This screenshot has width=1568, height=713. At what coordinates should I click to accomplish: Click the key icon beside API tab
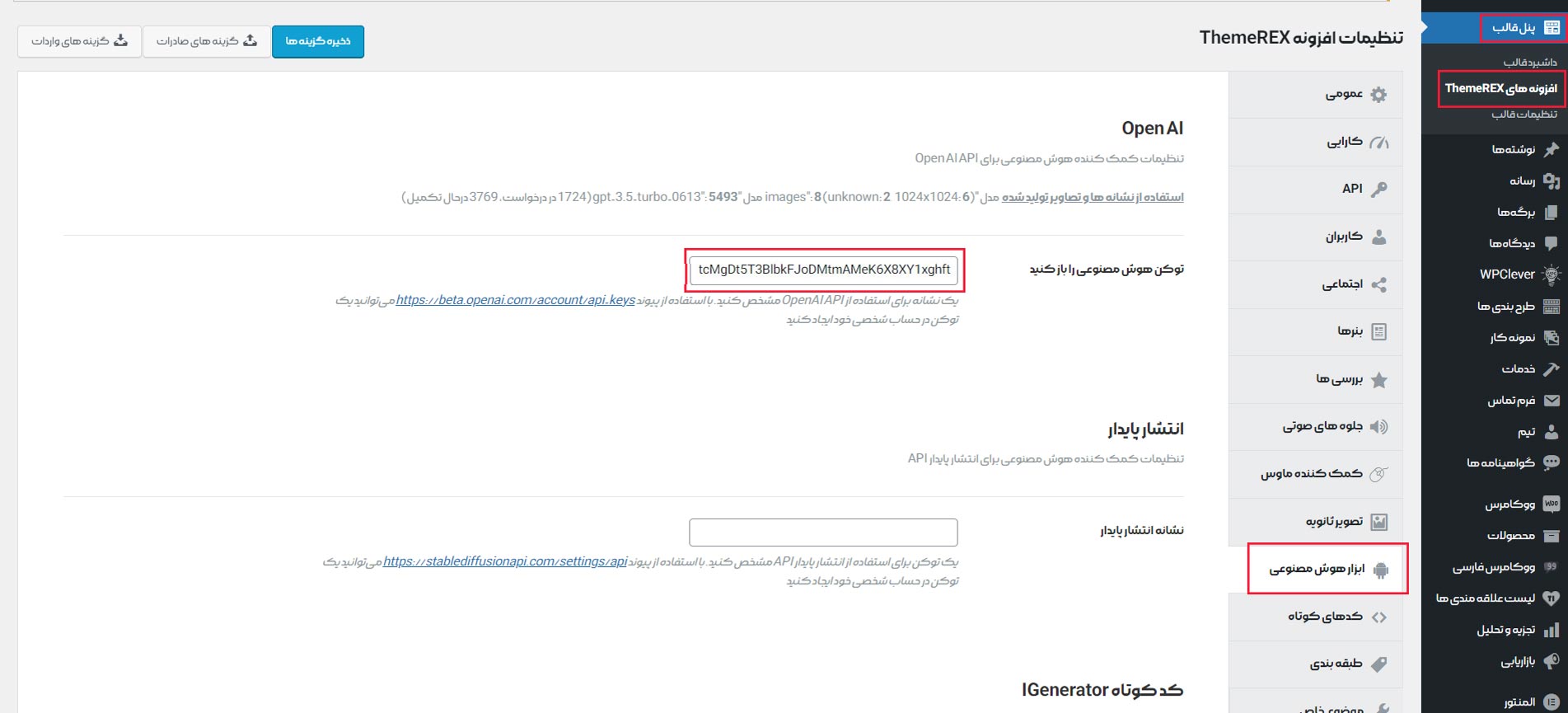click(x=1378, y=190)
